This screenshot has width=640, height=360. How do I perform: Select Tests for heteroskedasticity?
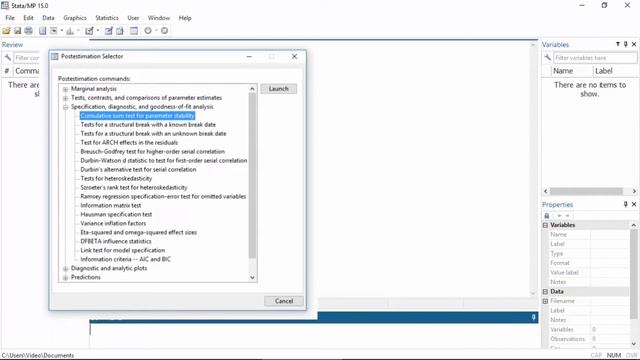(x=116, y=179)
